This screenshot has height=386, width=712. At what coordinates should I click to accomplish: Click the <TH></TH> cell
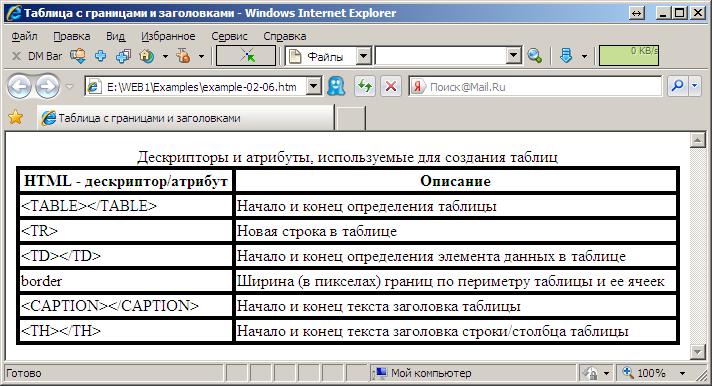click(126, 331)
